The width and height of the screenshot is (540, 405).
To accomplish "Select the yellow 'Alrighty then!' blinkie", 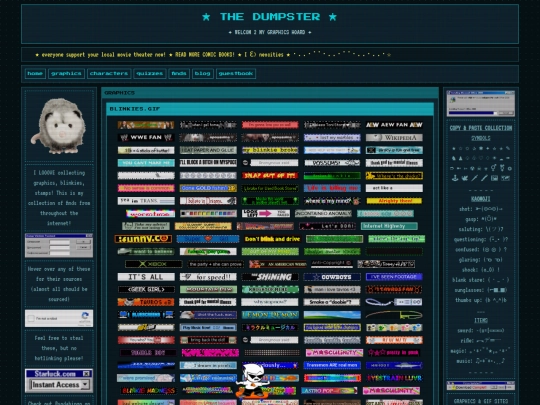I will (394, 201).
